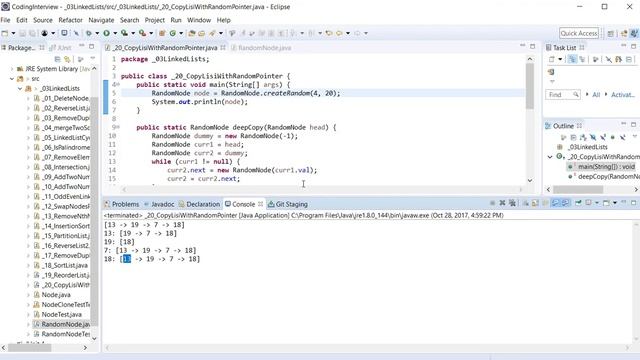
Task: Click the Package Explorer horizontal scrollbar thumb
Action: pos(29,348)
